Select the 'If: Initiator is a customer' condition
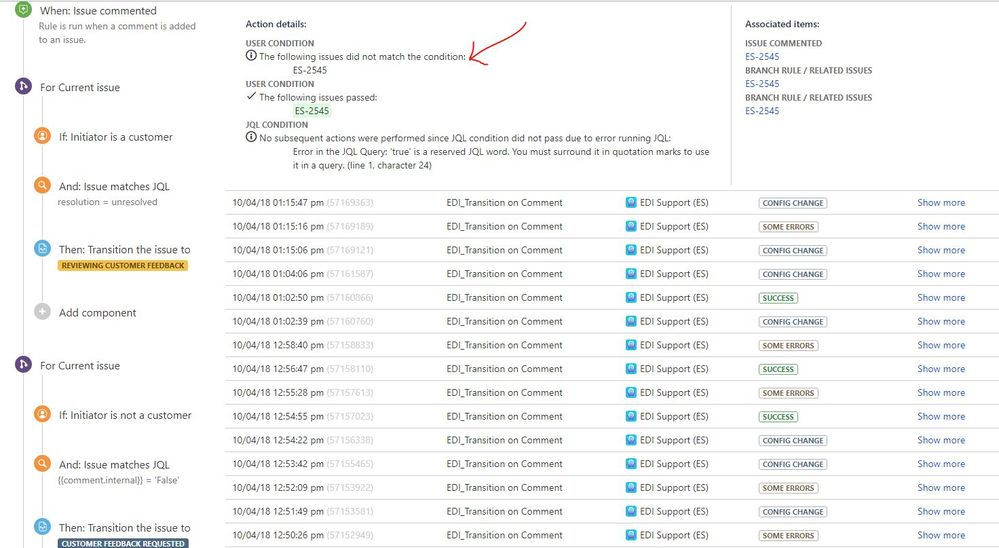Viewport: 999px width, 548px height. (115, 137)
